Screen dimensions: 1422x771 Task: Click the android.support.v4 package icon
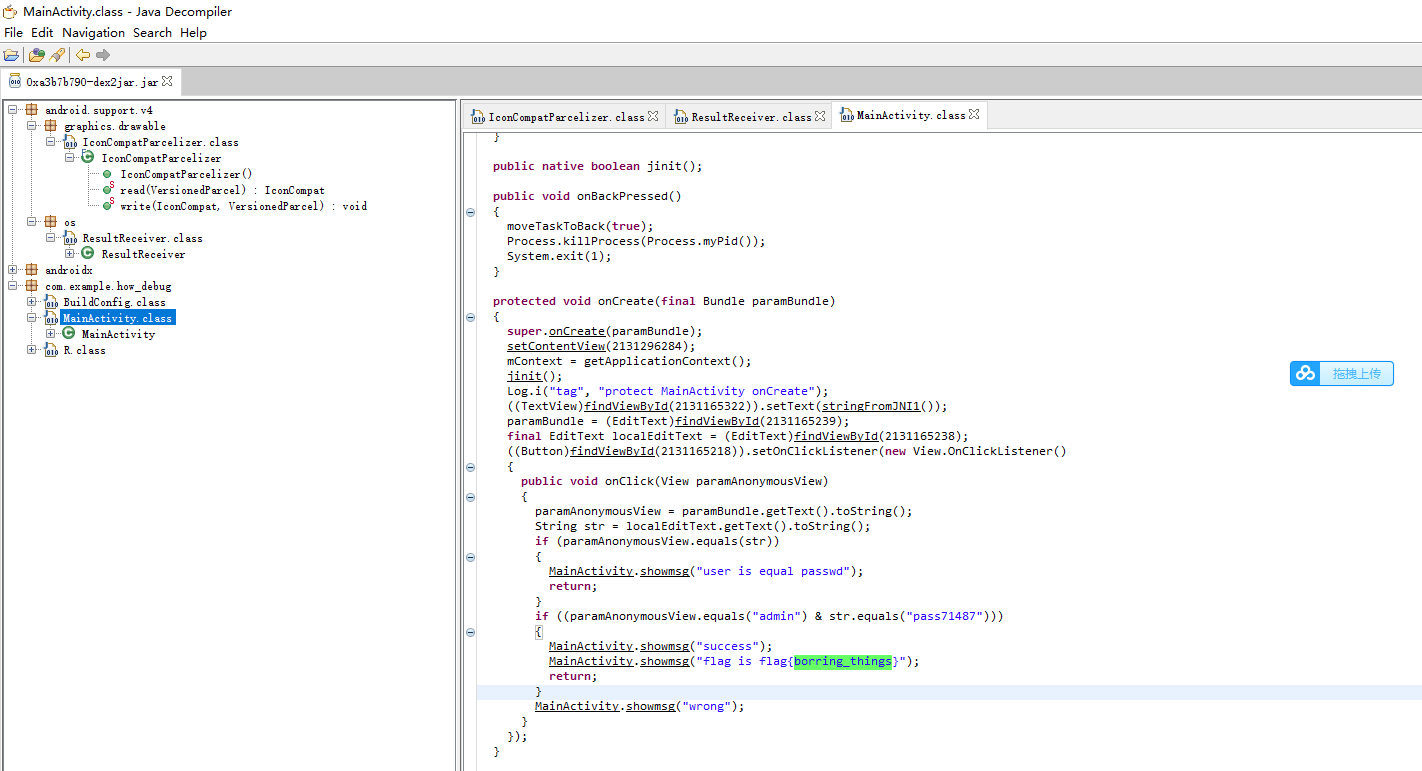coord(32,110)
